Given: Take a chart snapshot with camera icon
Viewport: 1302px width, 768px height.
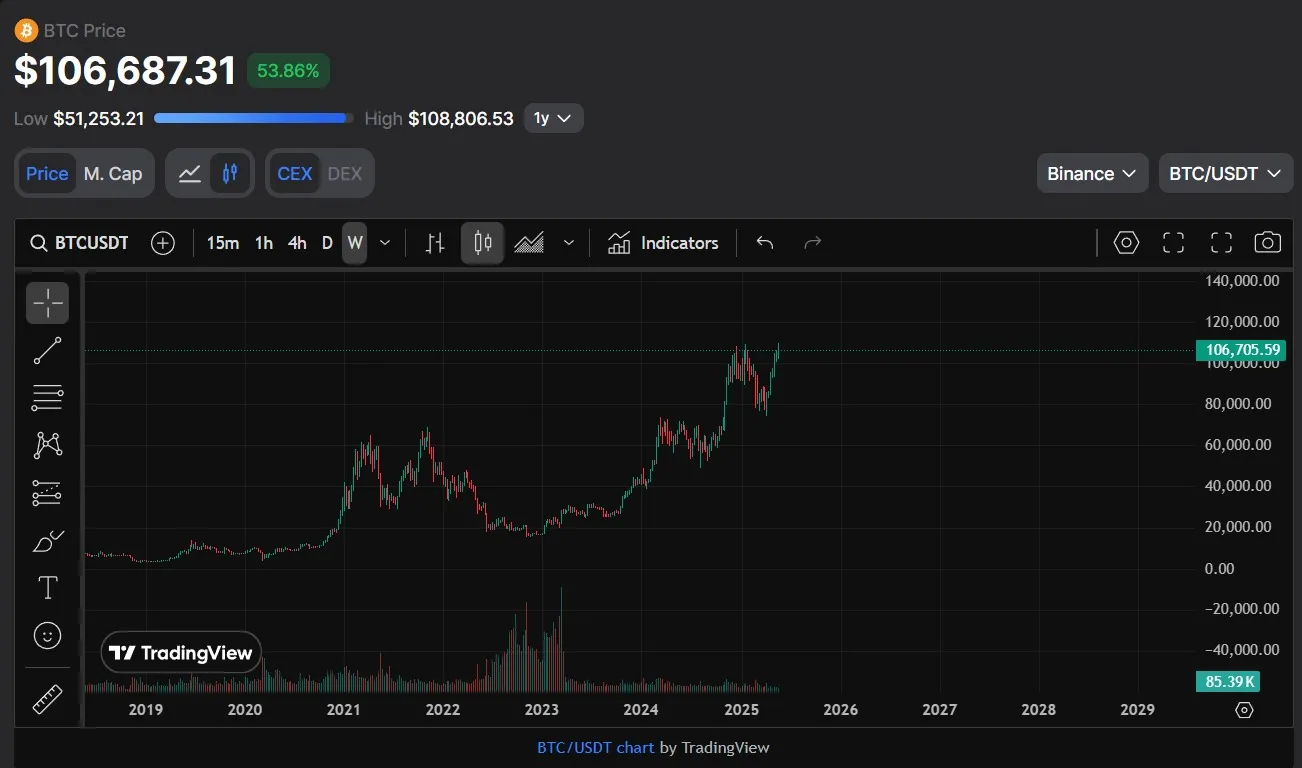Looking at the screenshot, I should 1267,243.
